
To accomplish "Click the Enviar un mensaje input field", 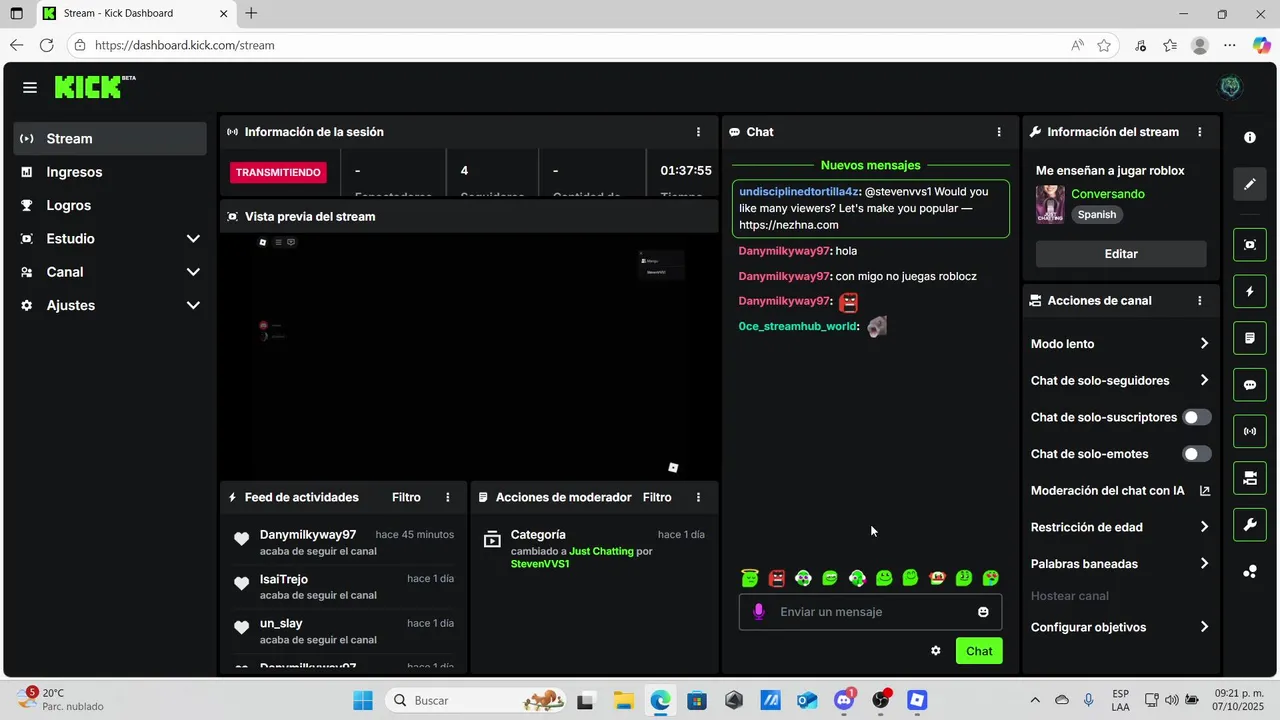I will click(871, 612).
